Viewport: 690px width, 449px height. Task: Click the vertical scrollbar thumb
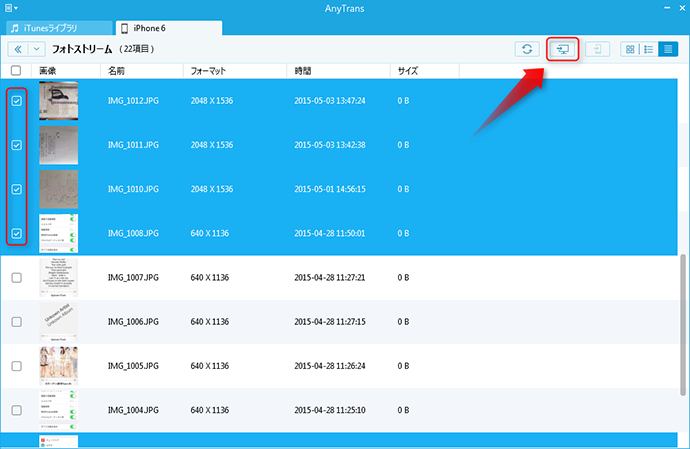[683, 325]
